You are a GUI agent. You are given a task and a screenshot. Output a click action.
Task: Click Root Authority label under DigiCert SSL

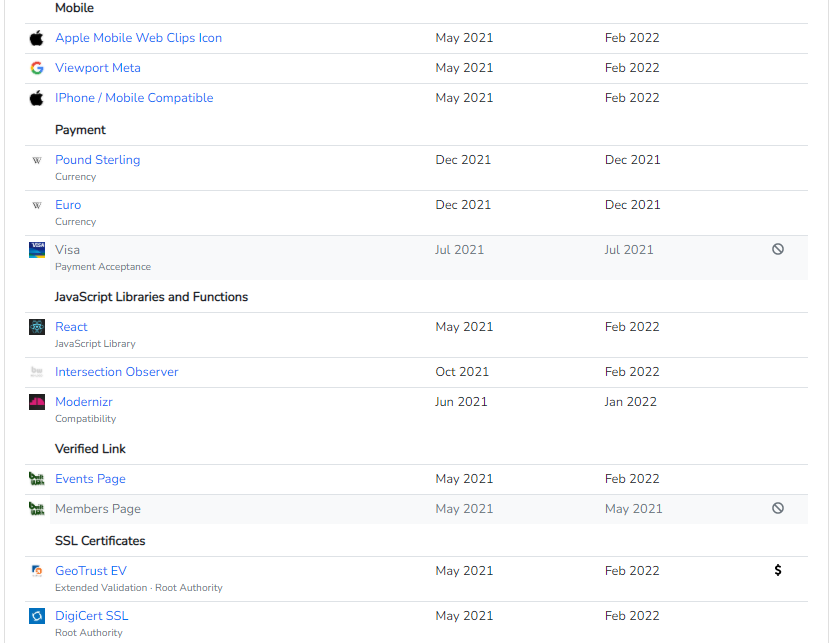[x=89, y=633]
